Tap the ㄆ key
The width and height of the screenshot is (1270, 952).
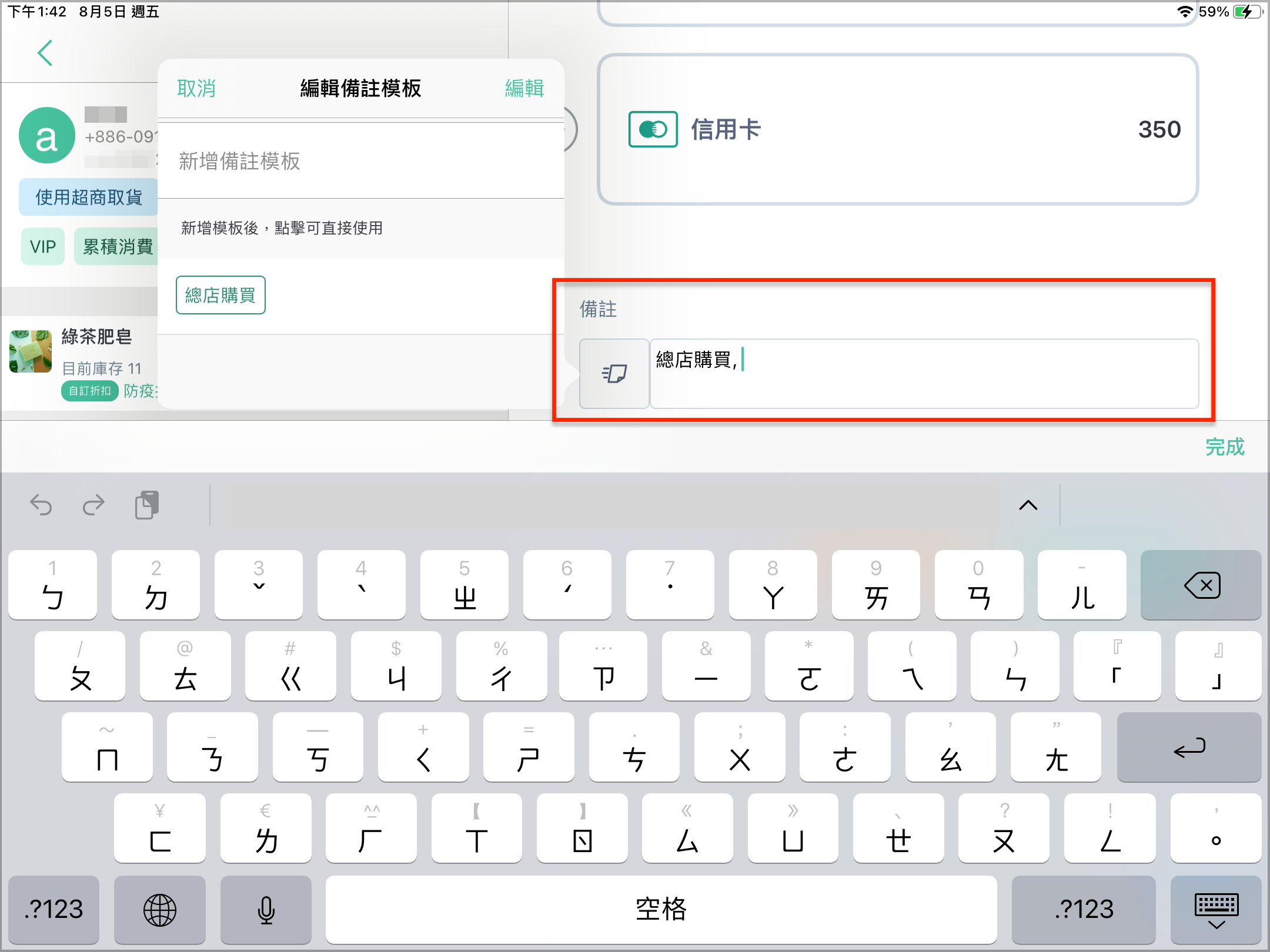pyautogui.click(x=80, y=666)
